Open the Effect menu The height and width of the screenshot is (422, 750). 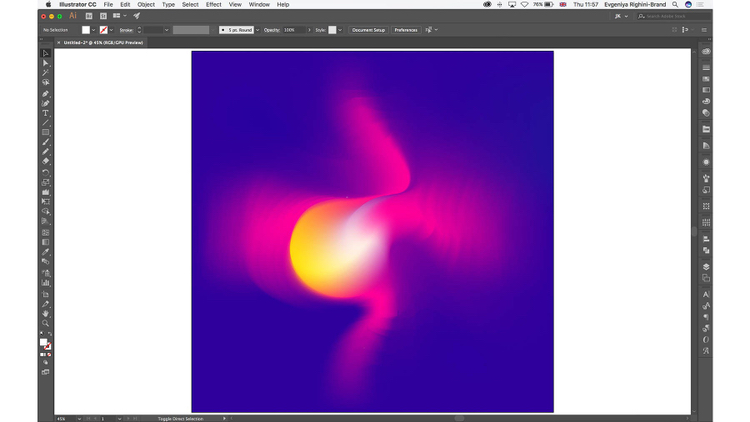click(214, 4)
